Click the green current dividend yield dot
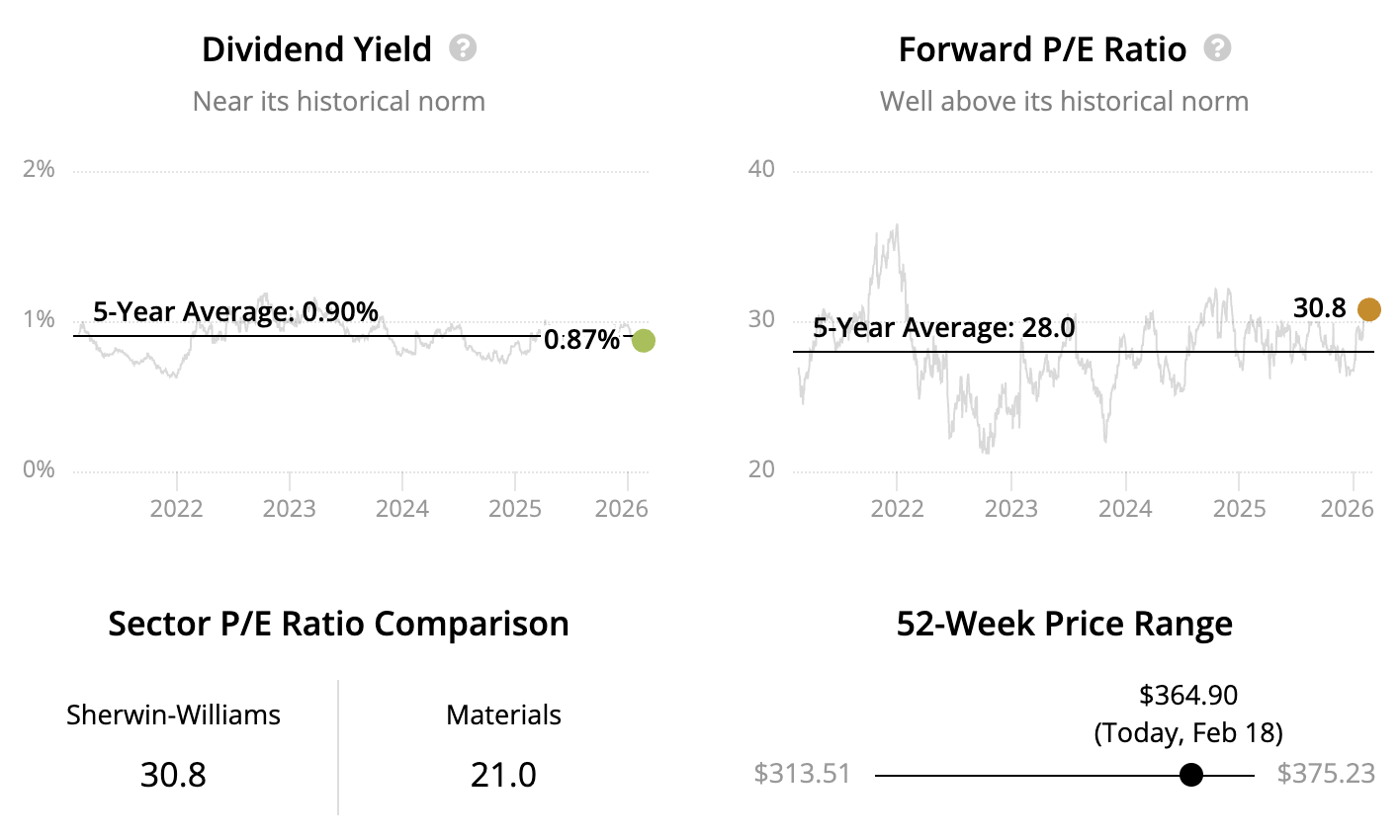 click(x=643, y=341)
